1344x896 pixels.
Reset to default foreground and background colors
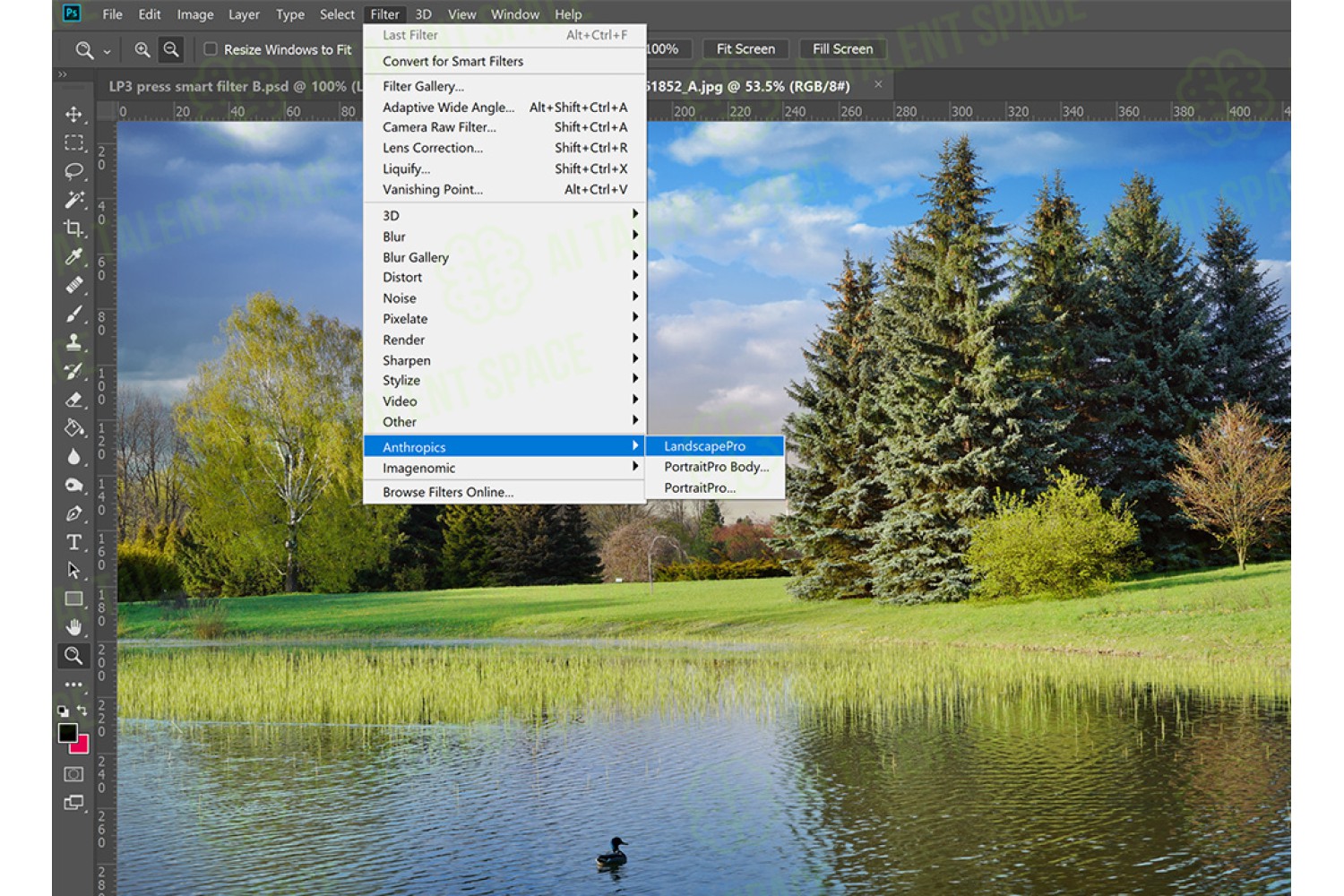point(63,711)
